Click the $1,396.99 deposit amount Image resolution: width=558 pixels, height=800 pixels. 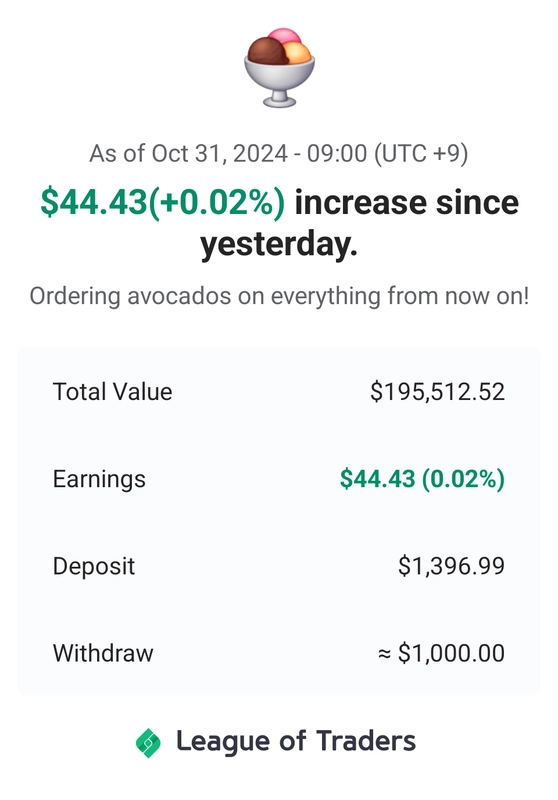click(451, 566)
